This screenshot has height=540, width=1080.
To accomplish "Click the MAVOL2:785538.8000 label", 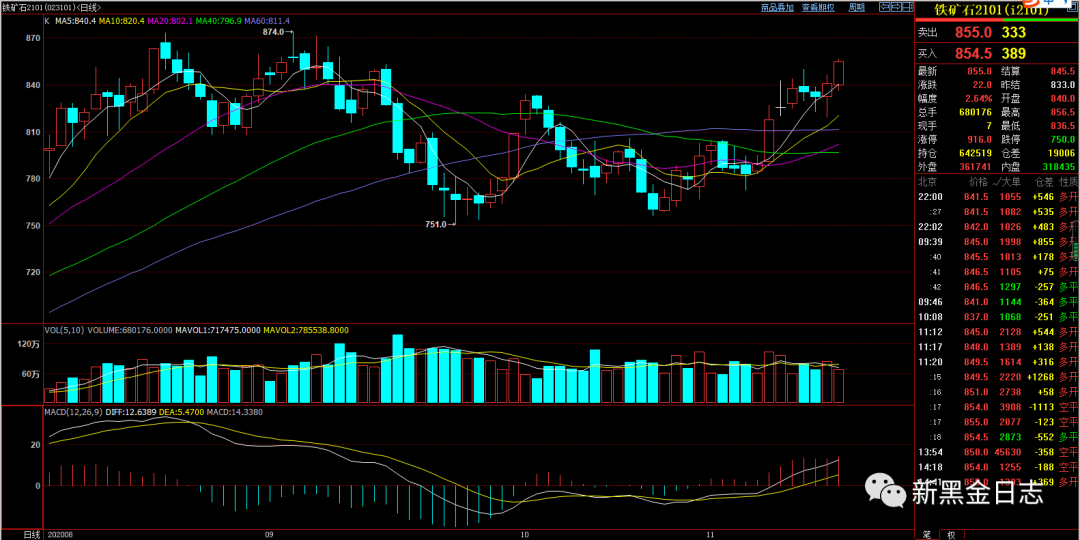I will coord(306,330).
